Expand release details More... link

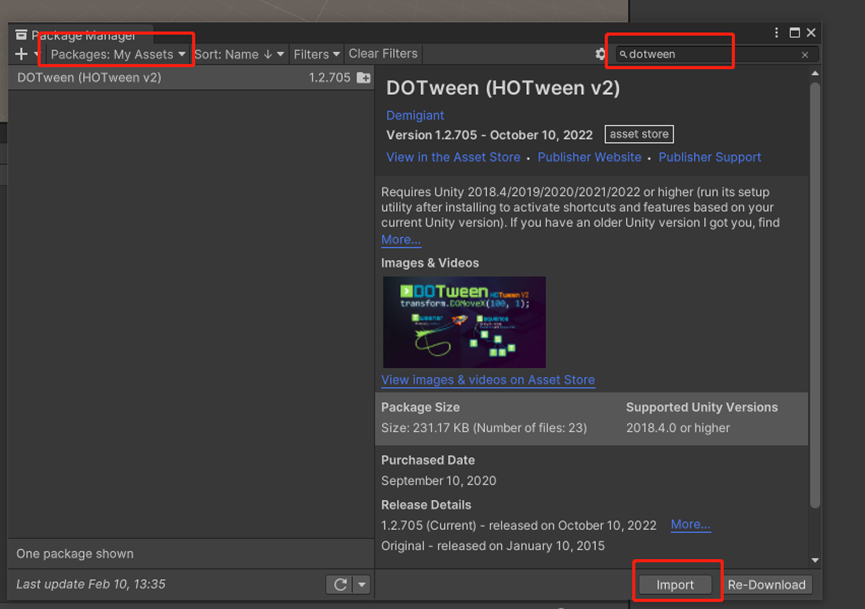(690, 525)
